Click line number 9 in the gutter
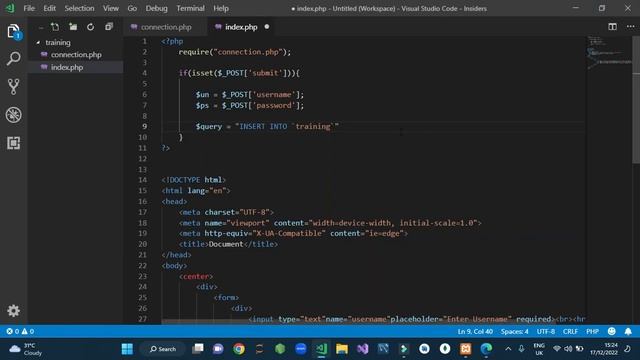Image resolution: width=640 pixels, height=360 pixels. tap(144, 127)
